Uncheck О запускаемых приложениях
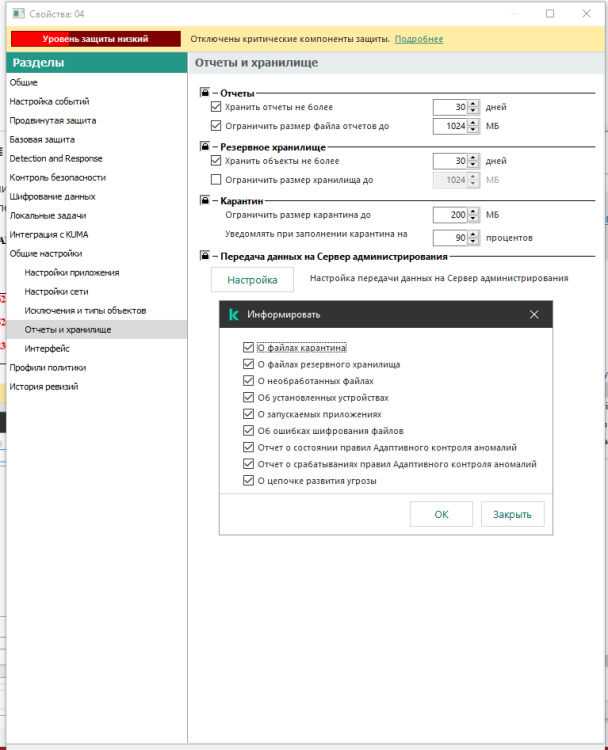The image size is (608, 750). coord(248,414)
